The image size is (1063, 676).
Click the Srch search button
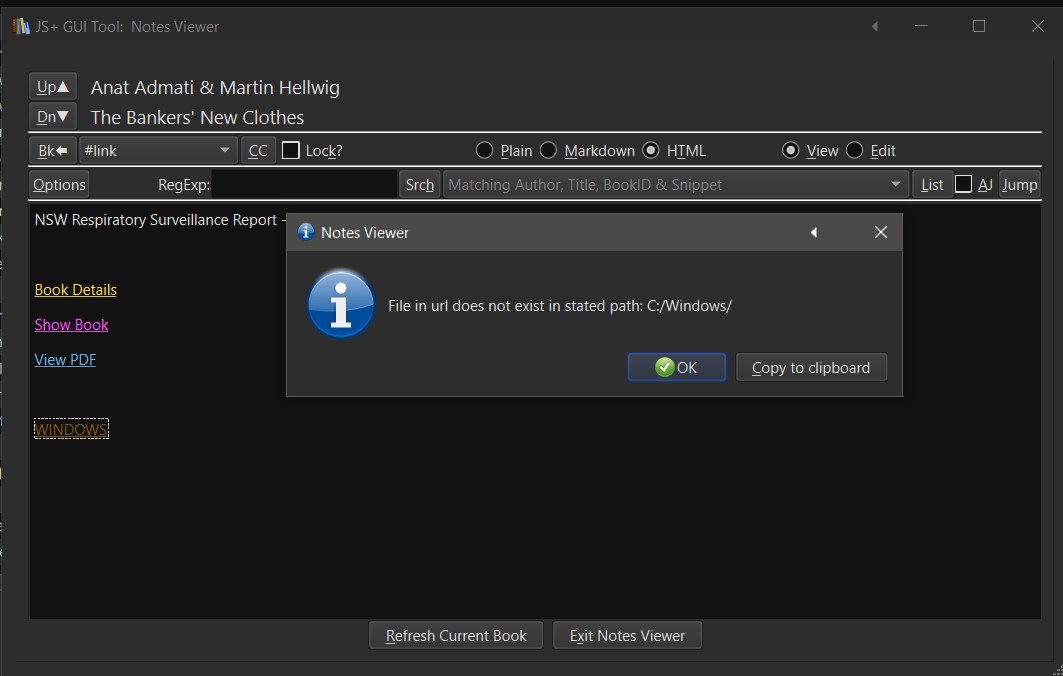pos(420,184)
